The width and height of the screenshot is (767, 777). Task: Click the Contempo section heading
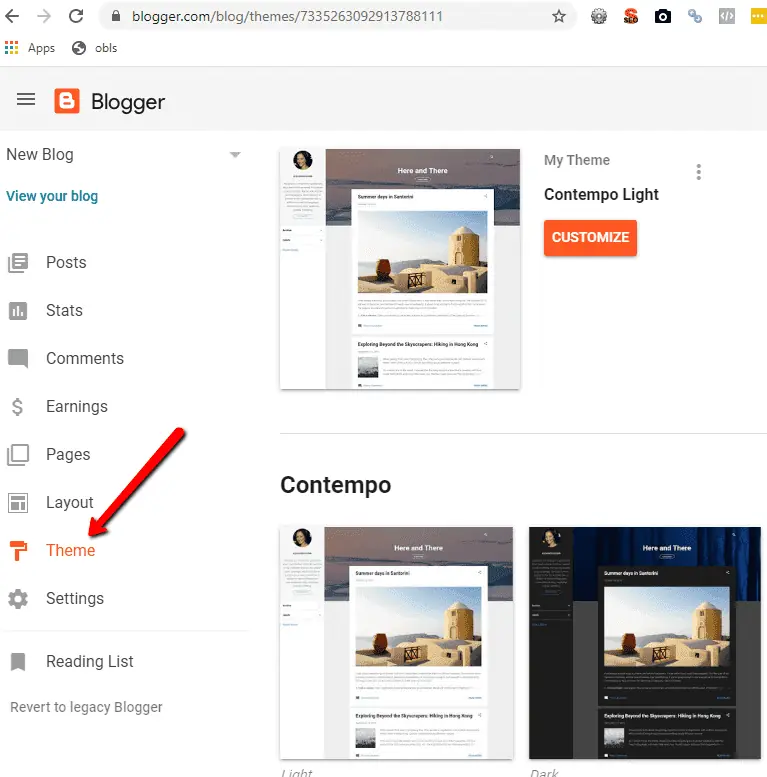pyautogui.click(x=335, y=485)
